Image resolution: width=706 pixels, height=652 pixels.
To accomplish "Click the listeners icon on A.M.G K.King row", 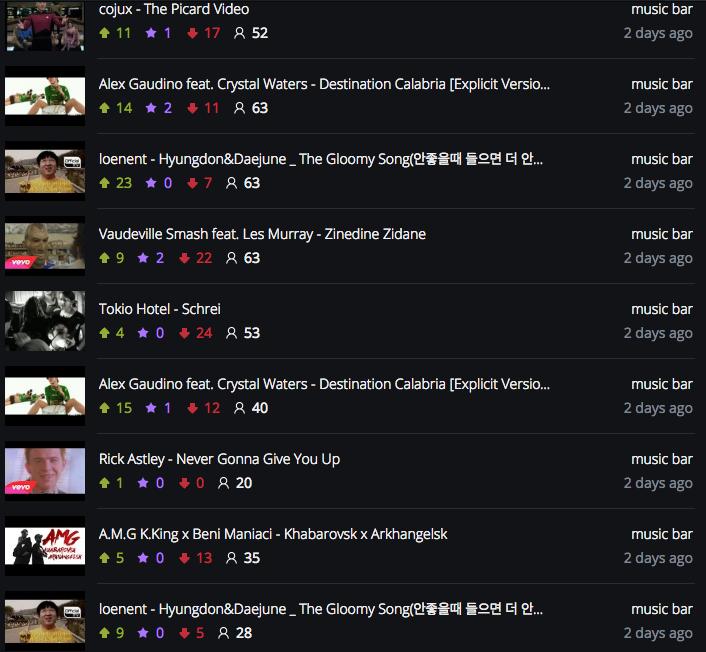I will click(232, 558).
